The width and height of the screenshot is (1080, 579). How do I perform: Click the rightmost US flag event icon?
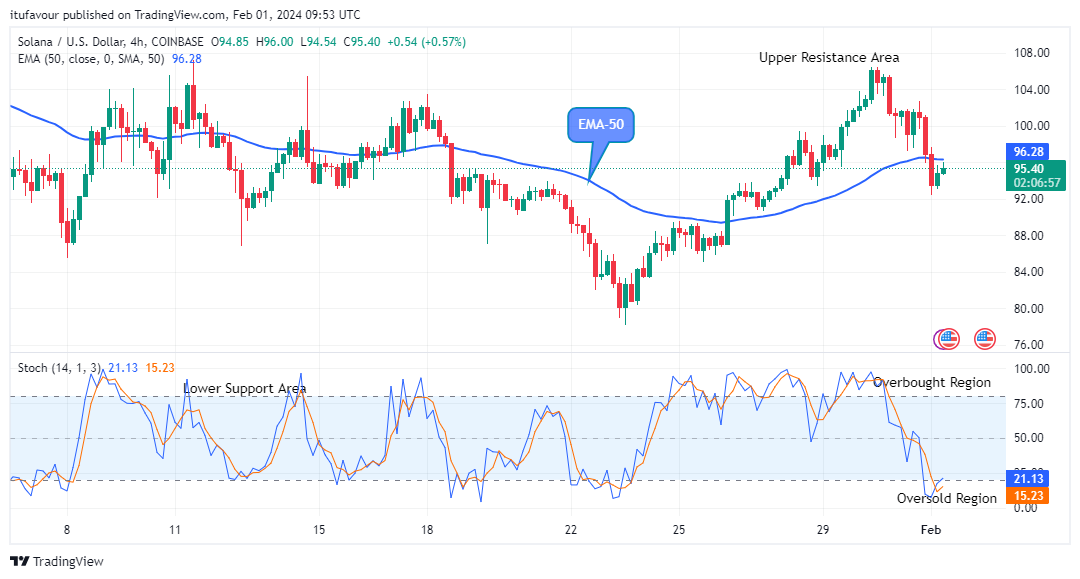(x=984, y=339)
